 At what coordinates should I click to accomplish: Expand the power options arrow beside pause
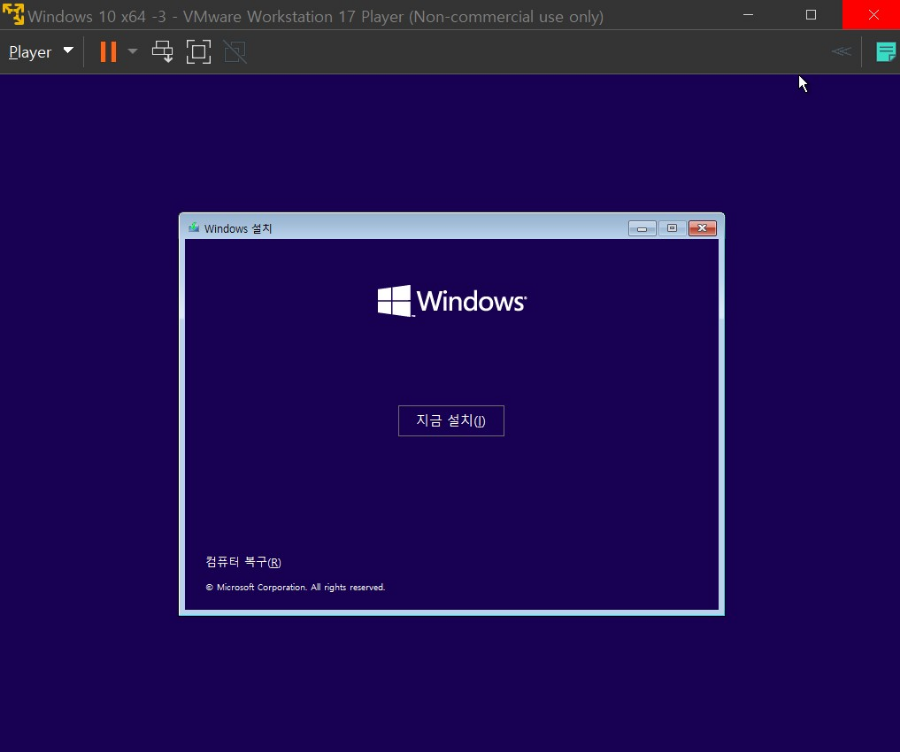tap(133, 52)
